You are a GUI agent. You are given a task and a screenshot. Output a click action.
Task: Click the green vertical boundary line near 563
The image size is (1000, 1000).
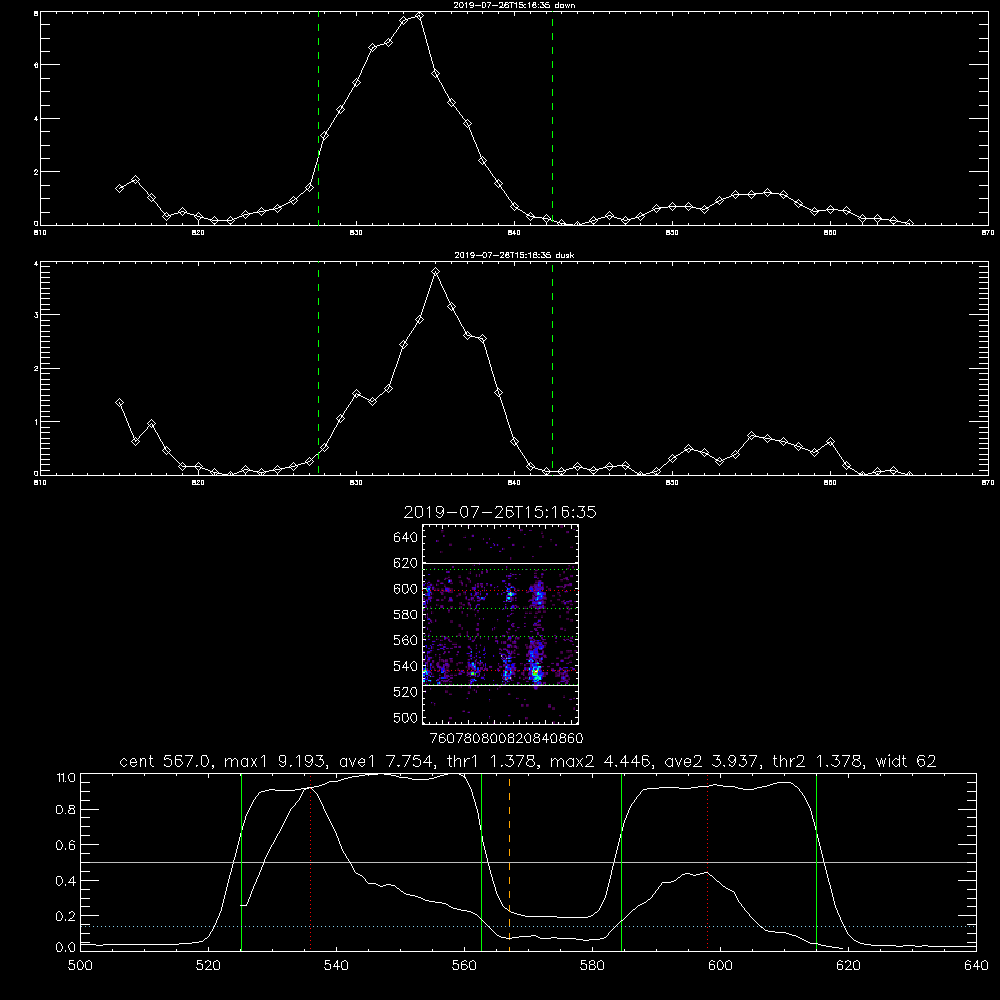coord(482,862)
